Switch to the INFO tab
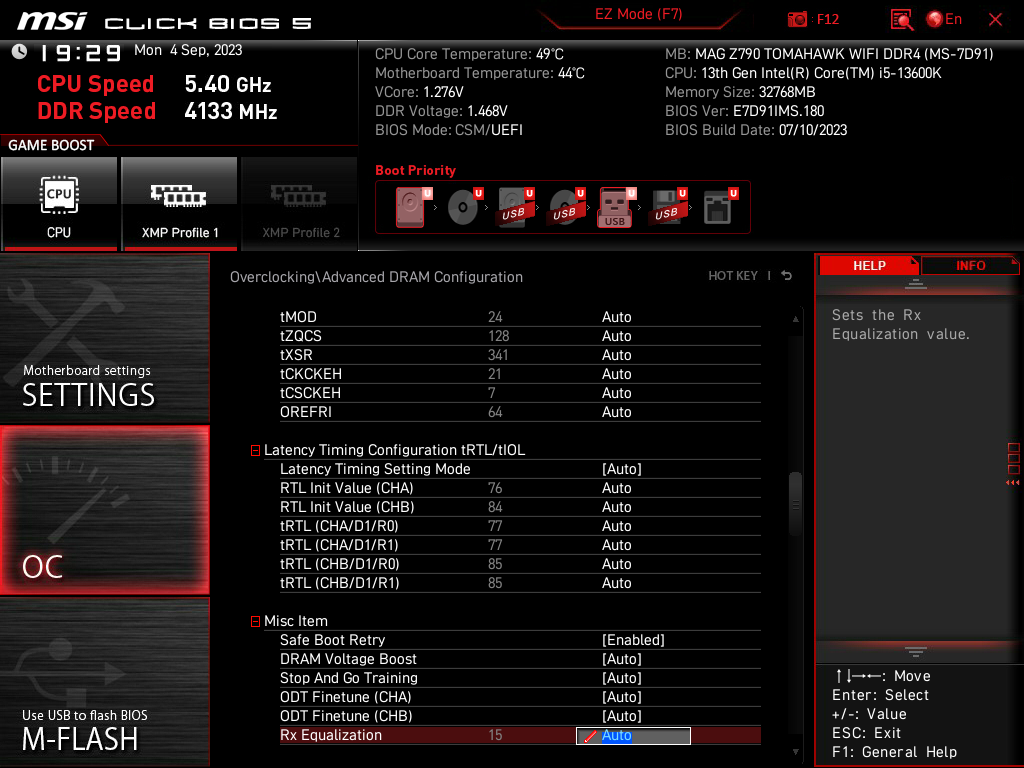This screenshot has height=768, width=1024. click(x=970, y=266)
